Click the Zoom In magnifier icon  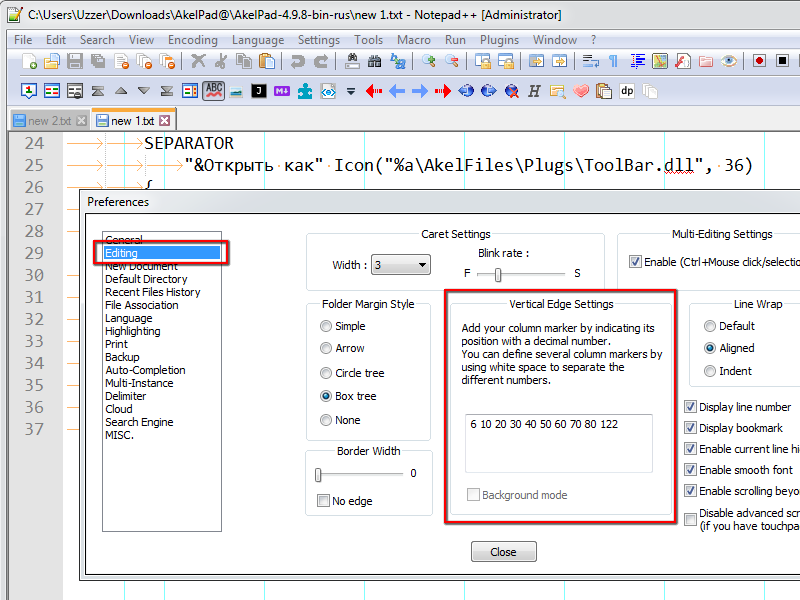429,61
